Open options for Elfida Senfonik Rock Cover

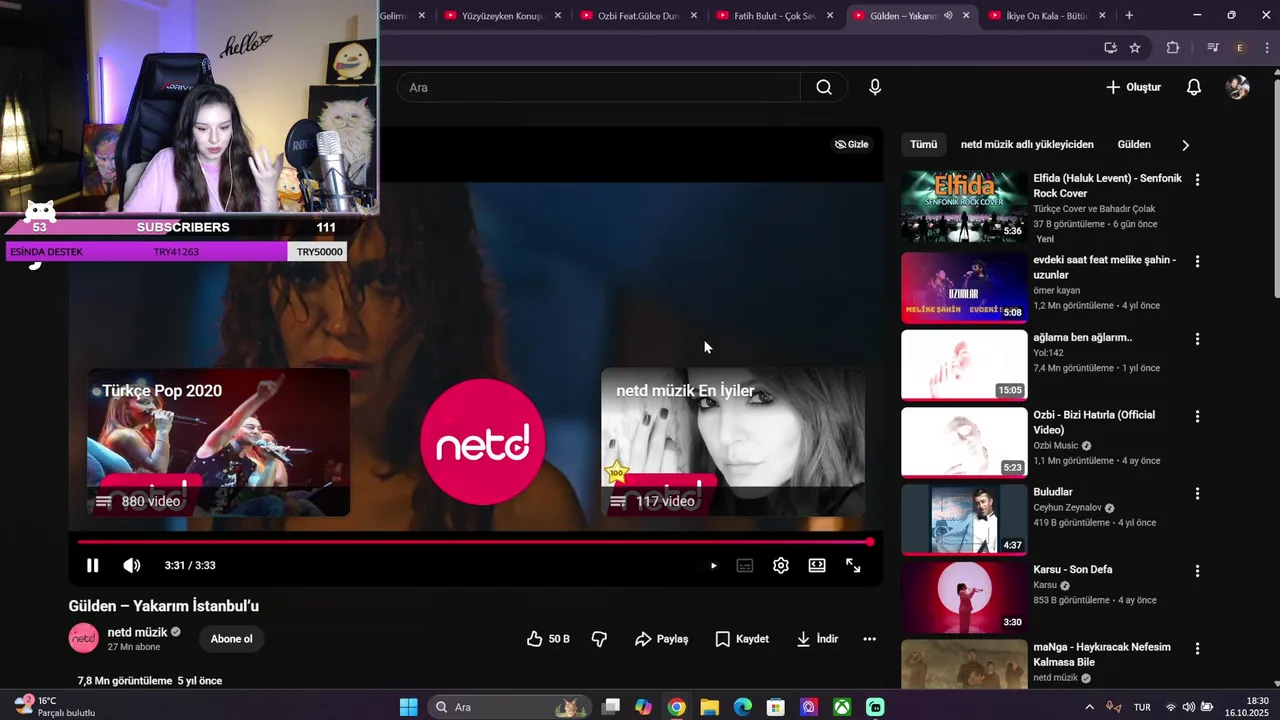(1197, 180)
